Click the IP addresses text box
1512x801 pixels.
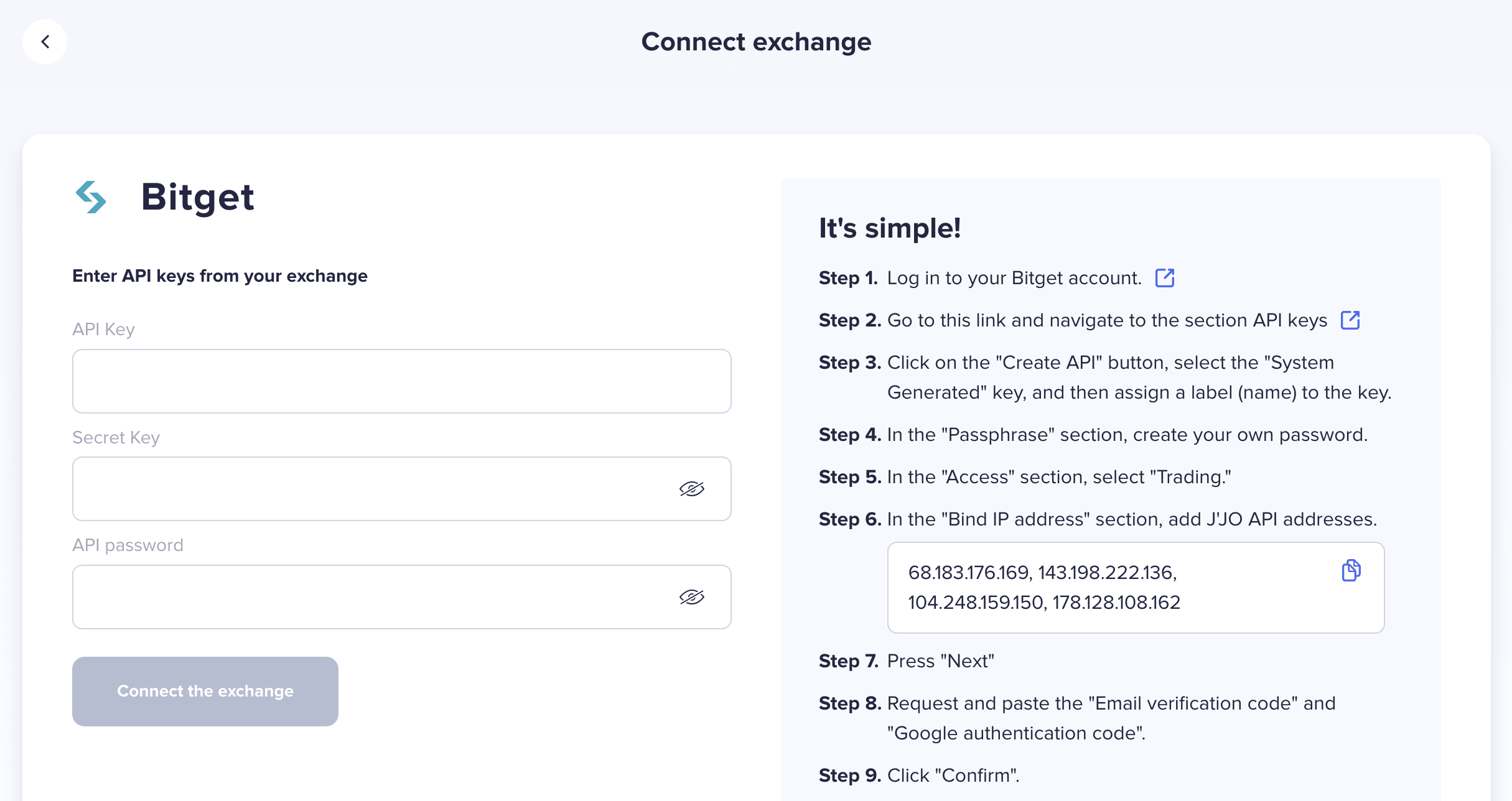coord(1136,588)
